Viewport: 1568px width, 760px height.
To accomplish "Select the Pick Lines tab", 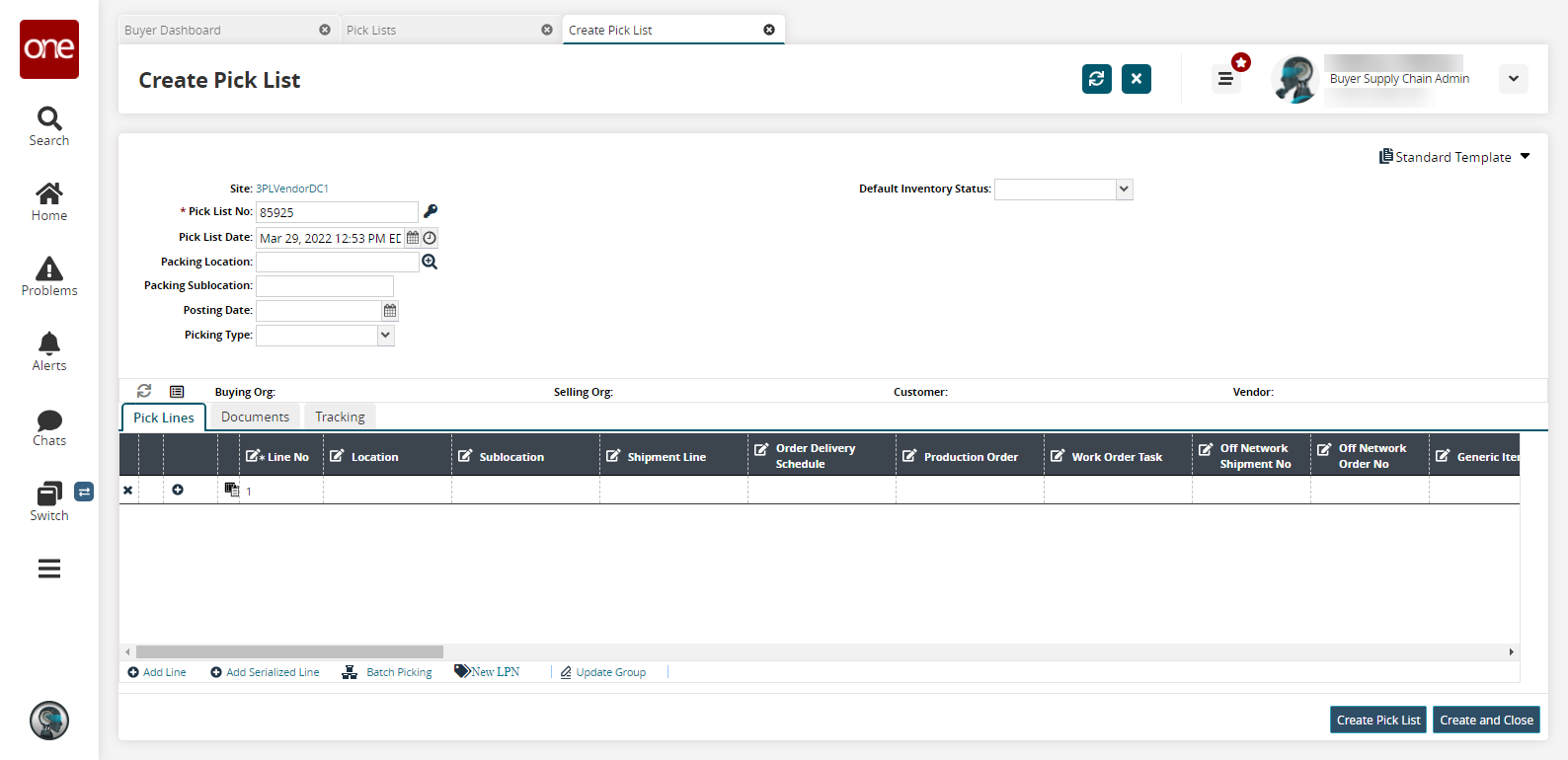I will click(x=164, y=418).
